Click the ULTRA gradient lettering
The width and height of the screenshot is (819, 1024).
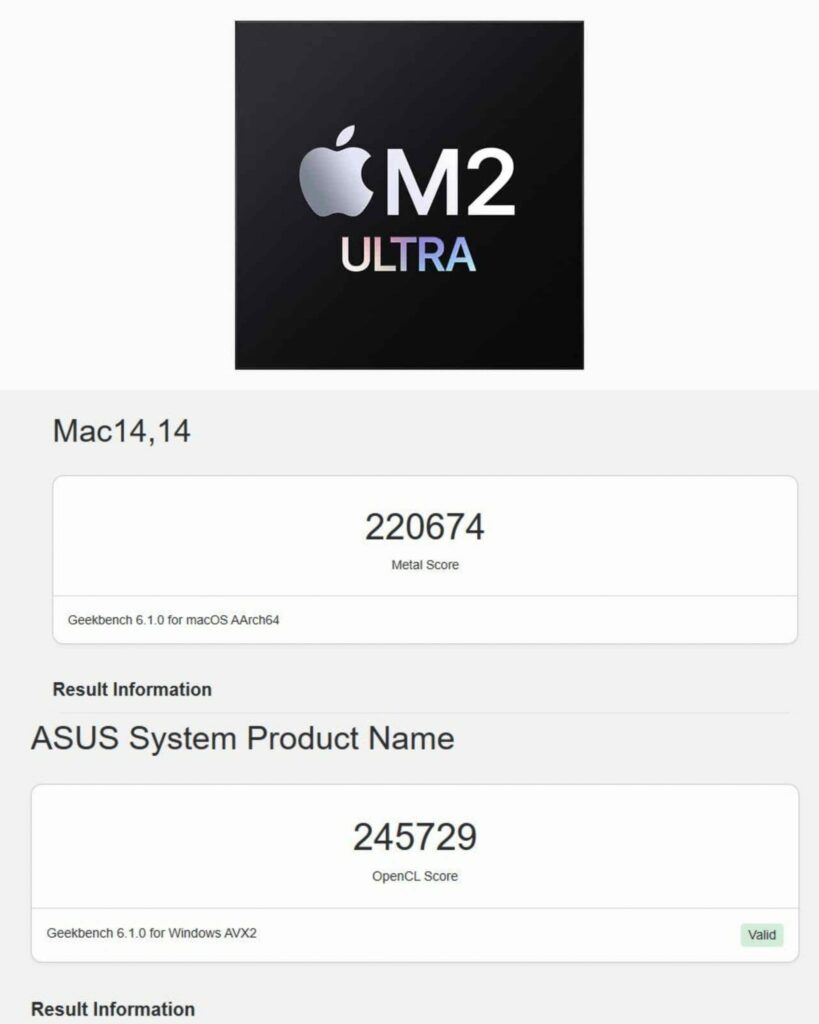[408, 255]
